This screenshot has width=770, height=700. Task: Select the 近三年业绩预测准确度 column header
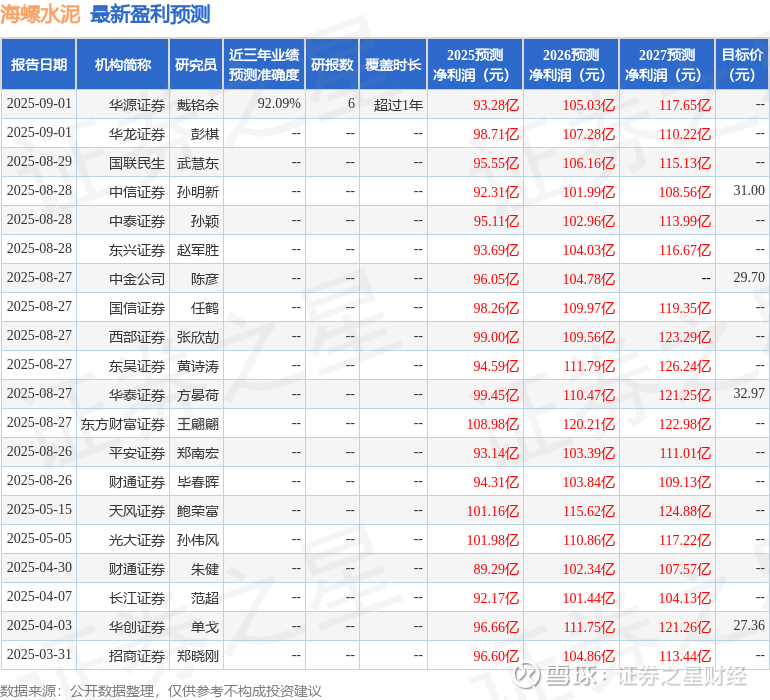tap(264, 64)
